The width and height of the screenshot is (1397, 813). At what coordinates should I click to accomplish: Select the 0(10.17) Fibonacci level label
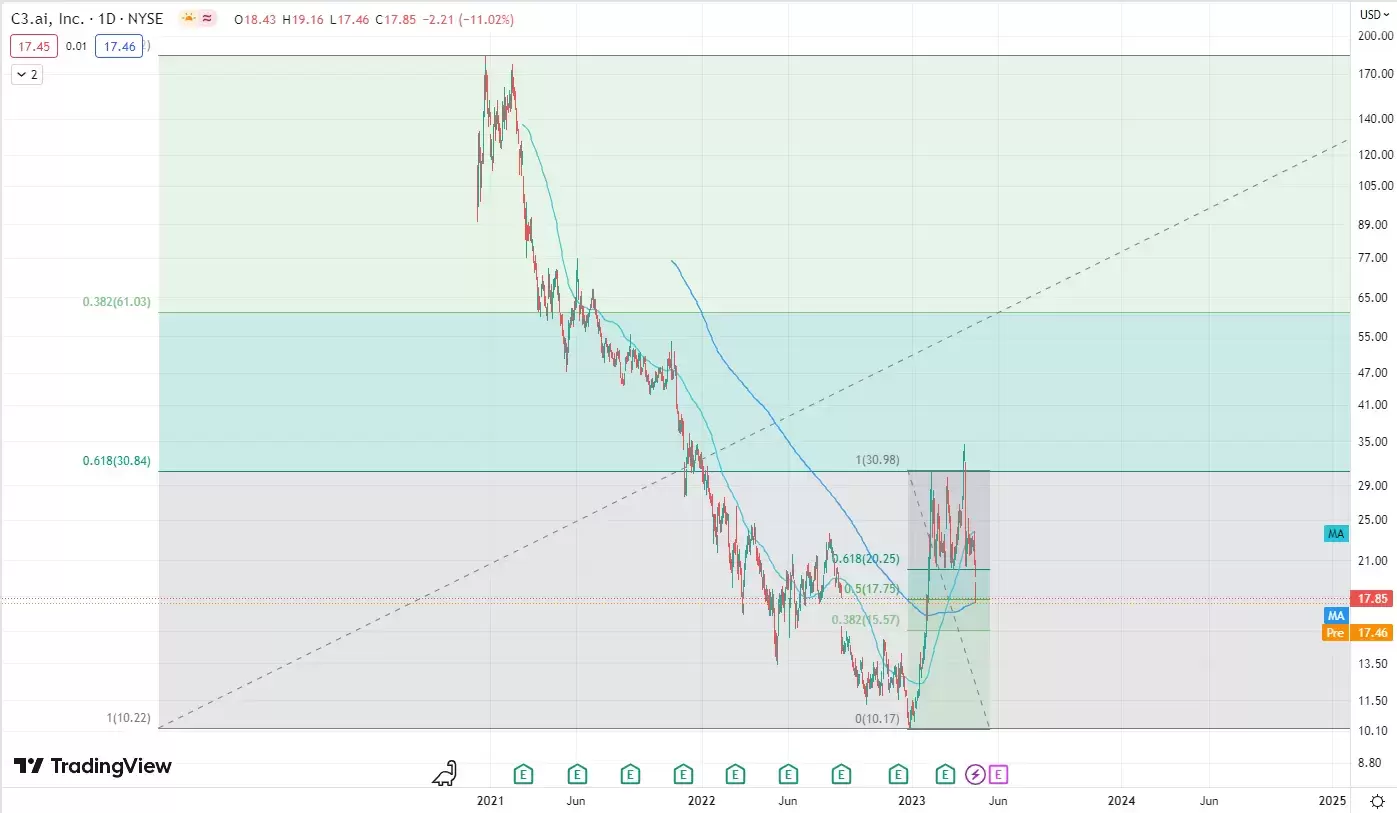[x=878, y=718]
